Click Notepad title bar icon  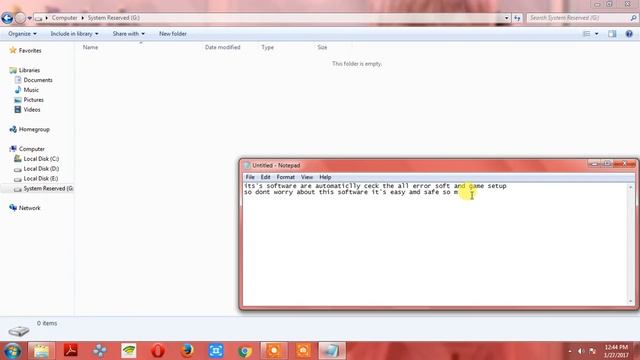click(247, 165)
